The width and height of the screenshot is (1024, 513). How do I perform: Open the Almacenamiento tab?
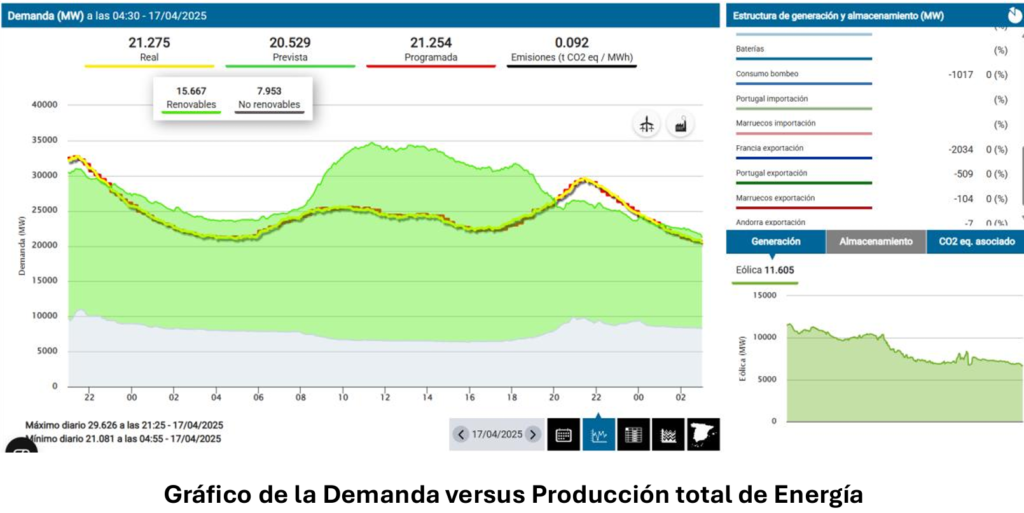[x=875, y=241]
